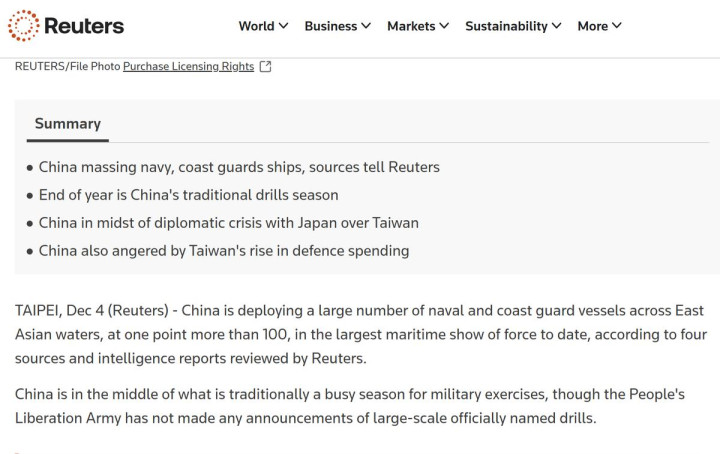Viewport: 720px width, 454px height.
Task: Expand the chevron next to Markets
Action: coord(444,26)
